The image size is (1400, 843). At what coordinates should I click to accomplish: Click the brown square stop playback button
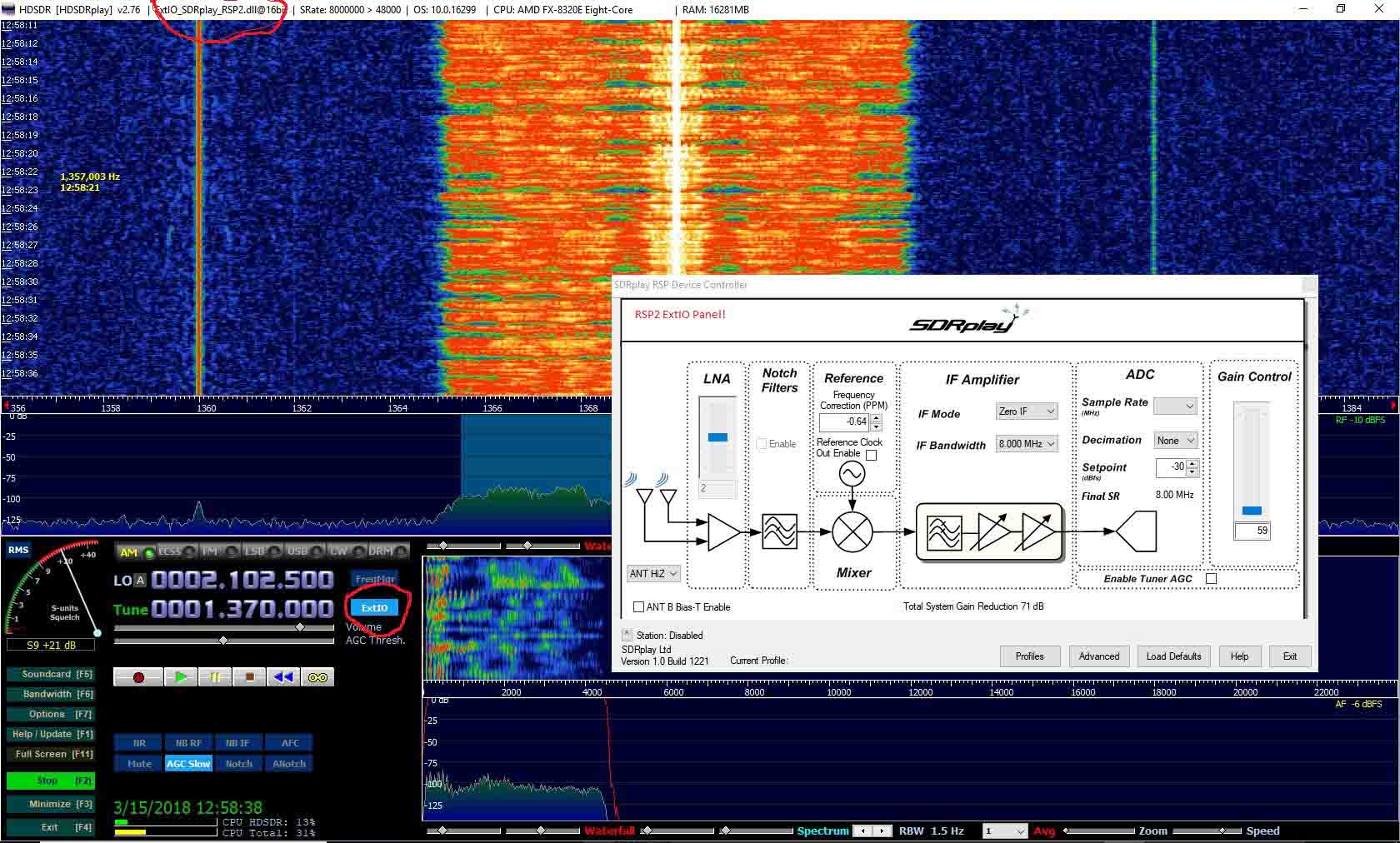click(249, 677)
